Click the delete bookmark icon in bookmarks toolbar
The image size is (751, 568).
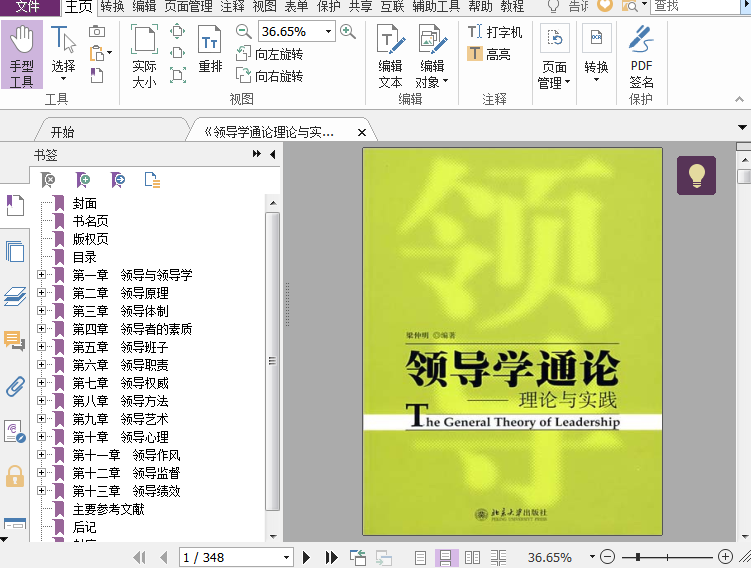coord(48,180)
